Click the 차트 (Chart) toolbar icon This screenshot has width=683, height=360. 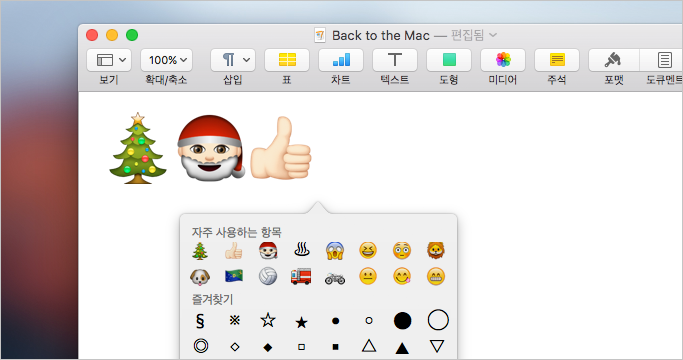341,60
